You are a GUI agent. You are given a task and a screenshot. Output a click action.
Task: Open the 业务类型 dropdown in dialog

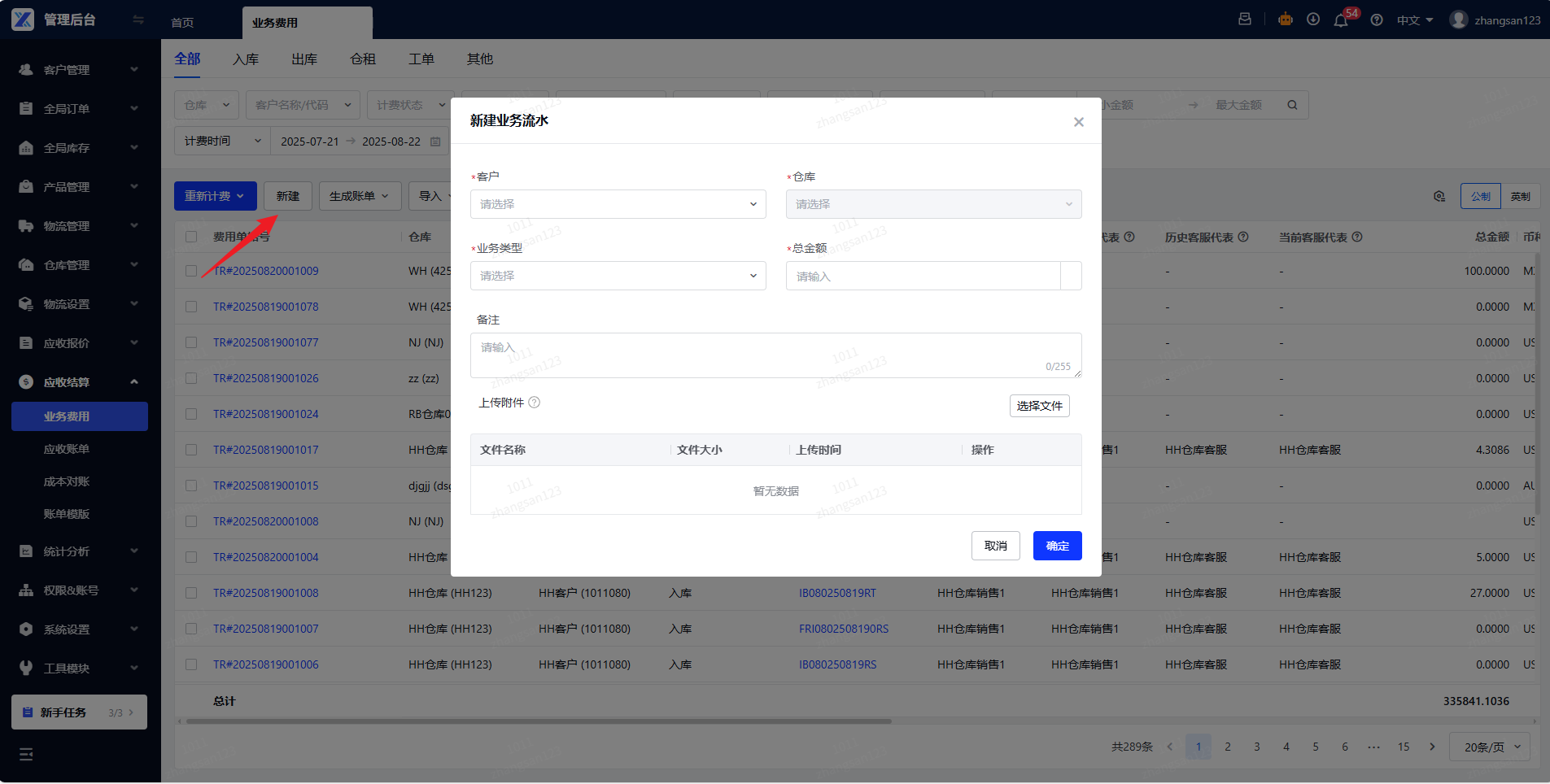coord(618,276)
